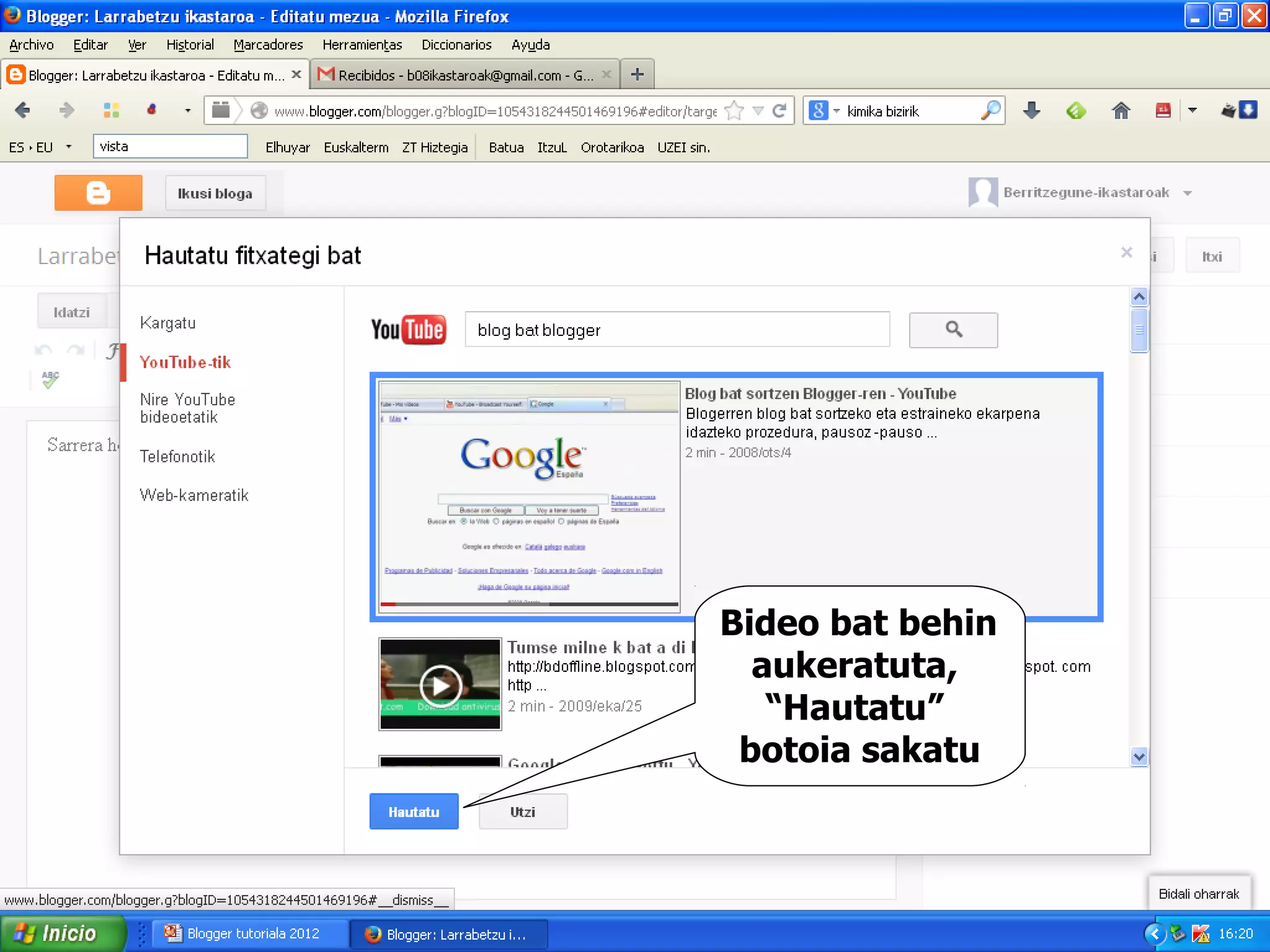1270x952 pixels.
Task: Click the blue download box icon at toolbar end
Action: click(1248, 110)
